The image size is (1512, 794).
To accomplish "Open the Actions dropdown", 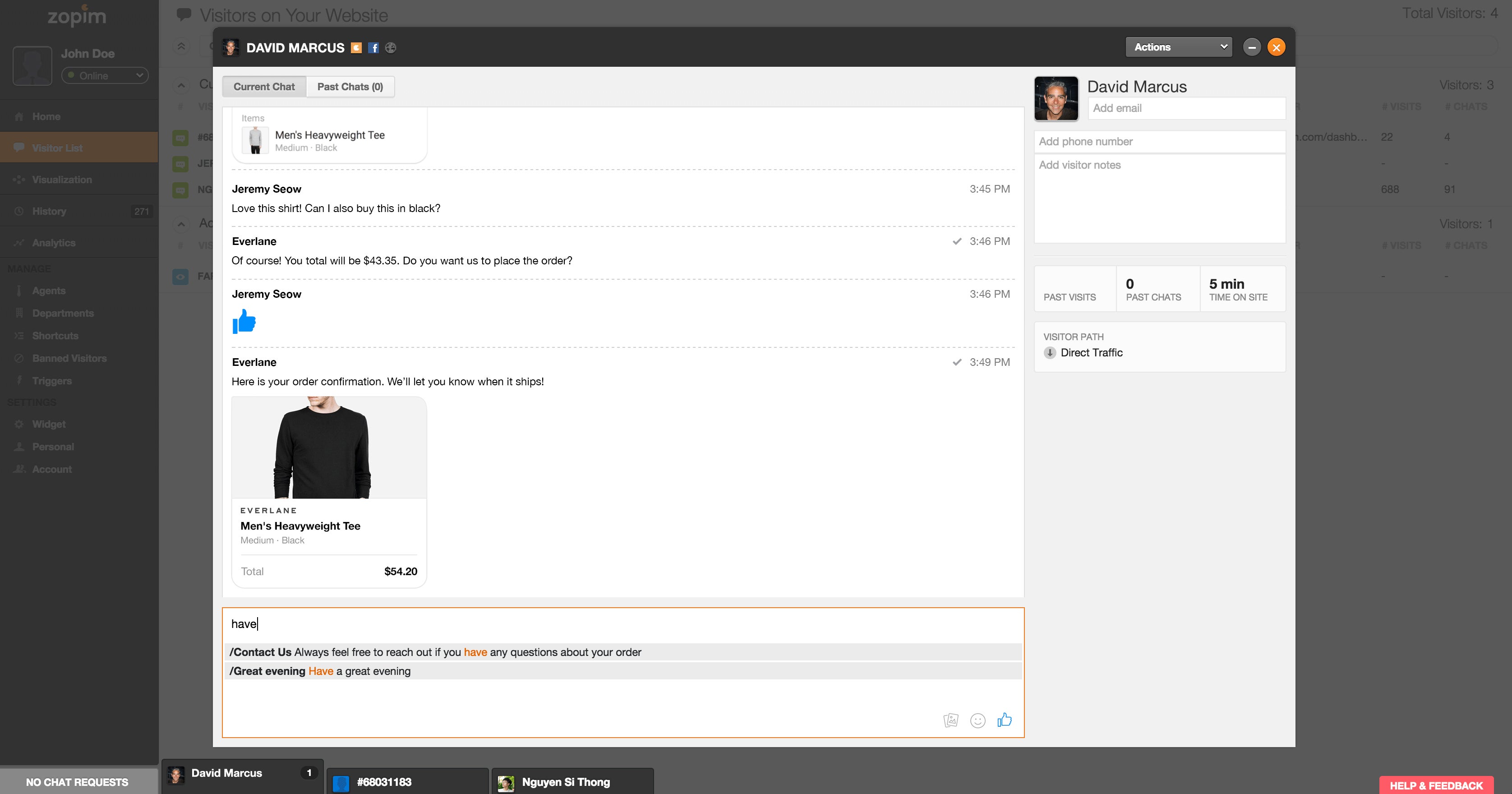I will [x=1179, y=47].
